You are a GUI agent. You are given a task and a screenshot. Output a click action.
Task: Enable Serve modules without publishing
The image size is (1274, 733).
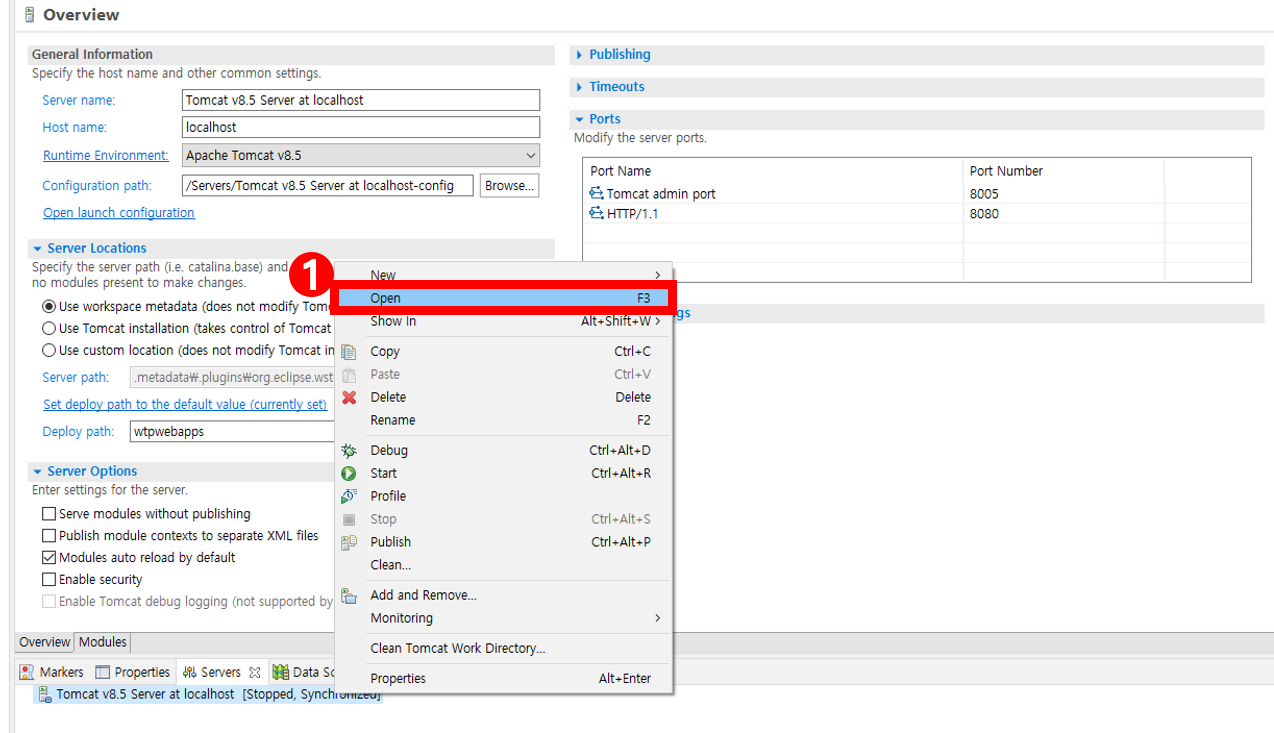click(49, 514)
